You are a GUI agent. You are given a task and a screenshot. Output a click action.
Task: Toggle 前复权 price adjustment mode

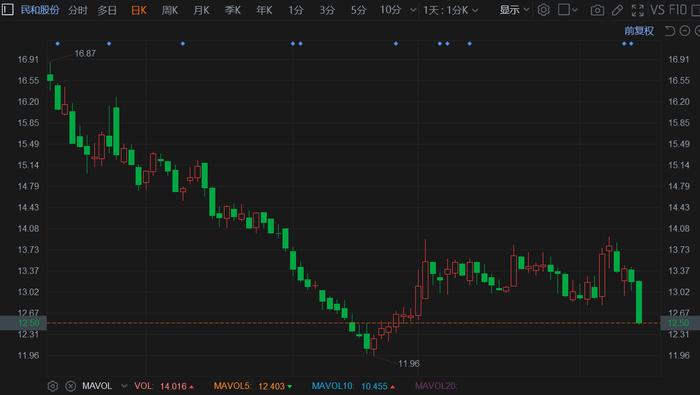point(639,31)
